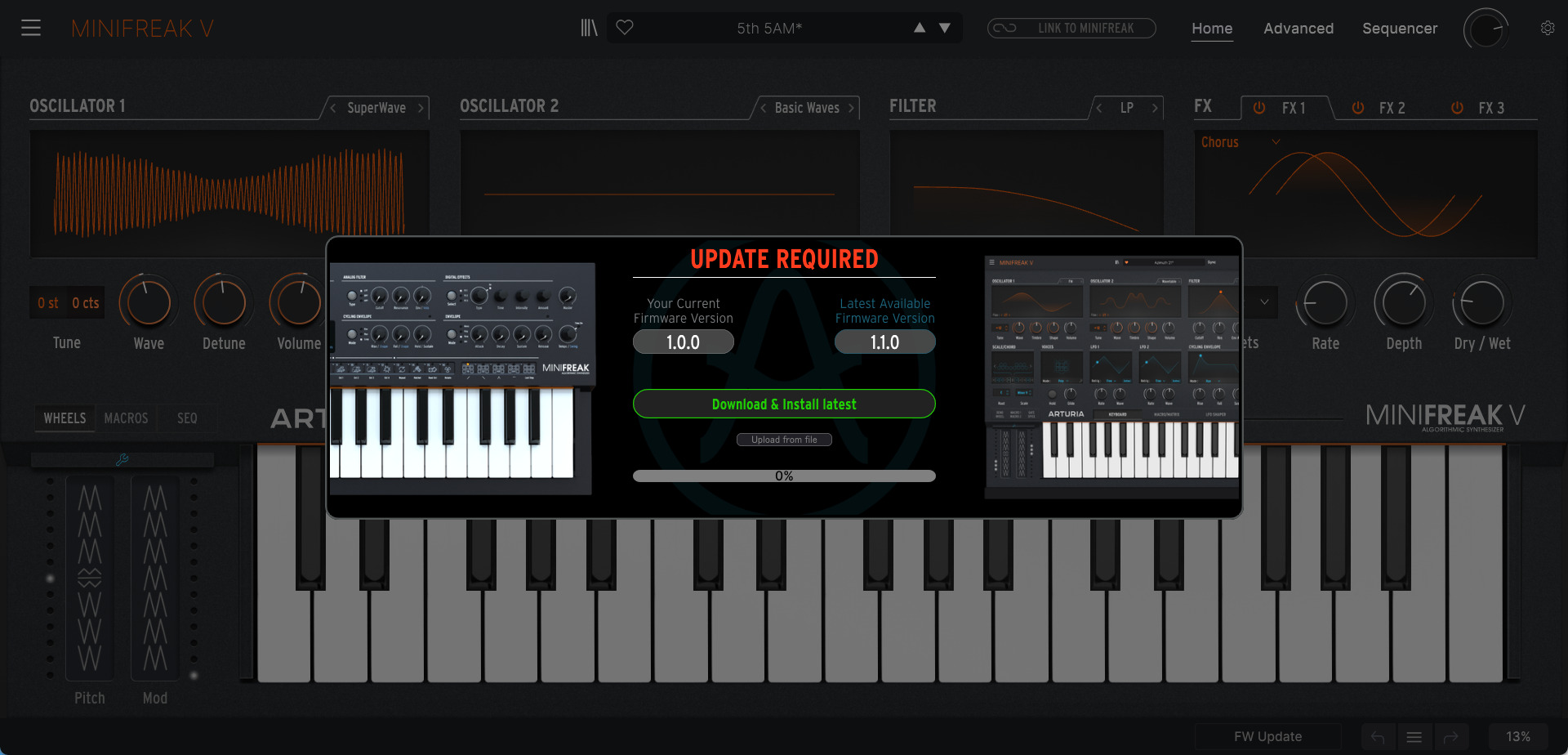
Task: Open the FX presets dropdown chevron
Action: (x=1264, y=302)
